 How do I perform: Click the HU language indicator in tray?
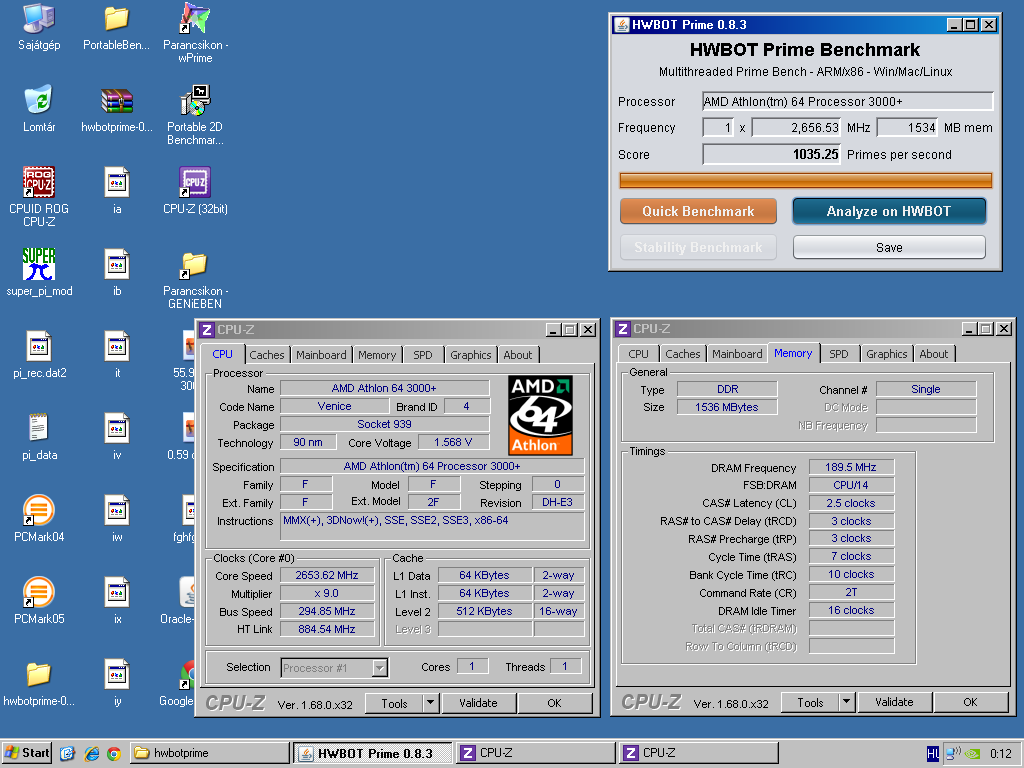point(933,754)
